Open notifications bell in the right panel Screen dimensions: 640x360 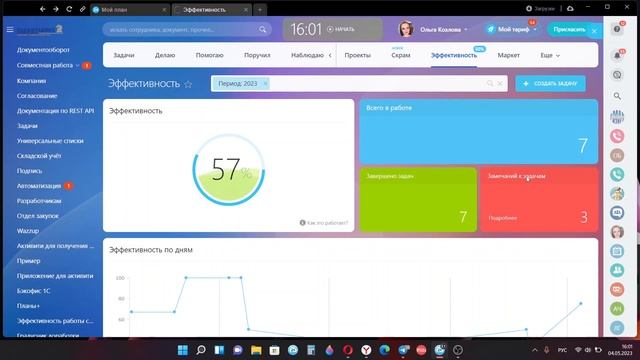617,56
